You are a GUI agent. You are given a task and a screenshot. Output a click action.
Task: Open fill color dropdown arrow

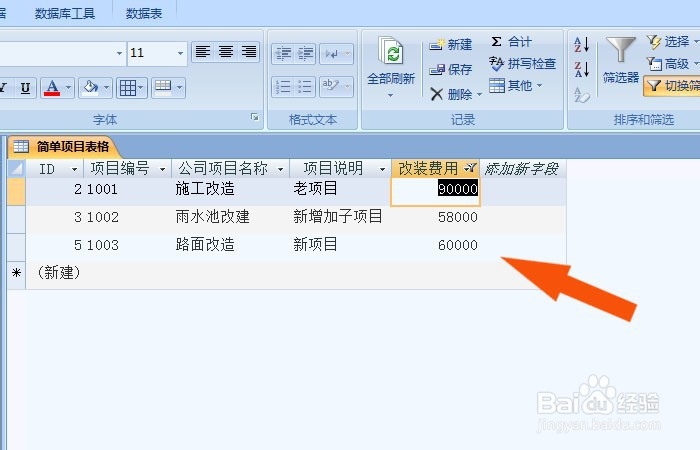[107, 88]
